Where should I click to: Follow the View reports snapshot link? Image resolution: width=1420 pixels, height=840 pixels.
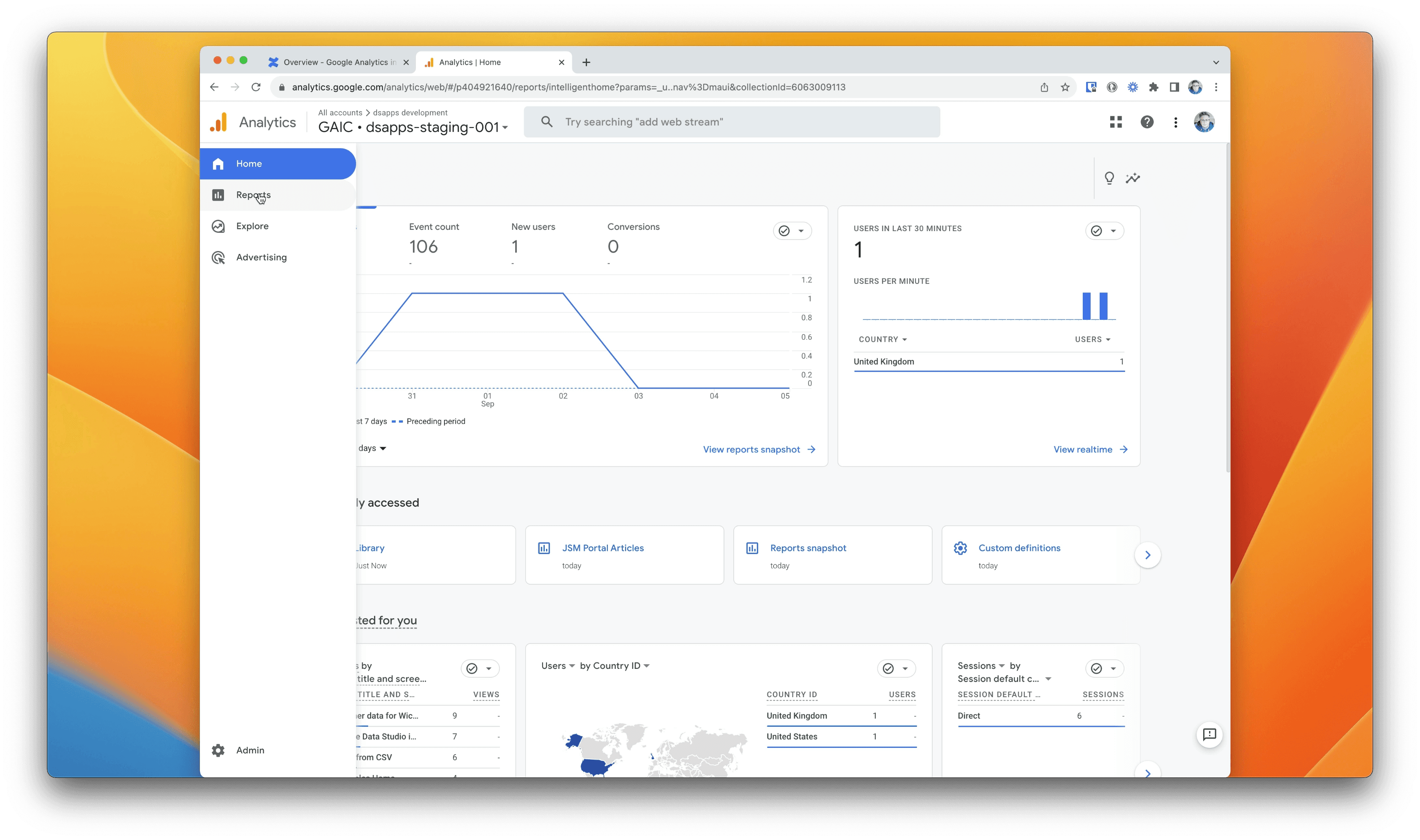coord(759,450)
